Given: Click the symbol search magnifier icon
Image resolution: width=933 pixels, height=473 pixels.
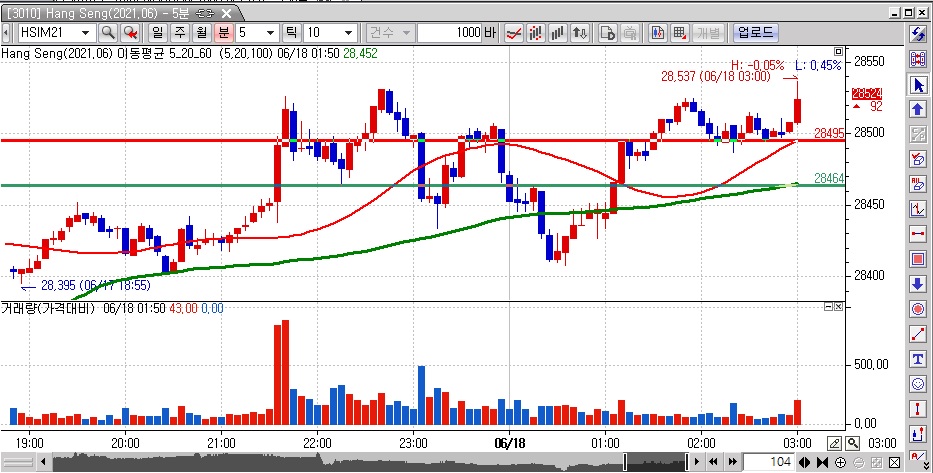Looking at the screenshot, I should click(107, 33).
